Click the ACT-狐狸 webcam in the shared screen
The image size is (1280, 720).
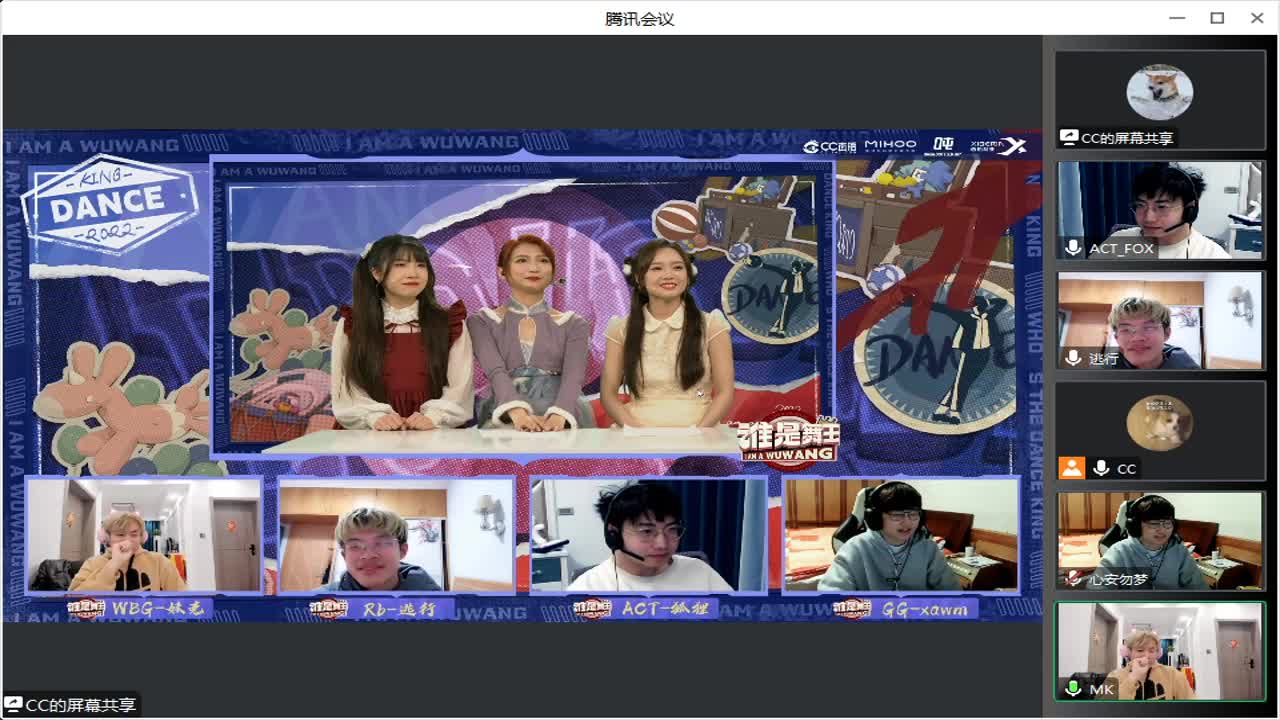(x=648, y=534)
